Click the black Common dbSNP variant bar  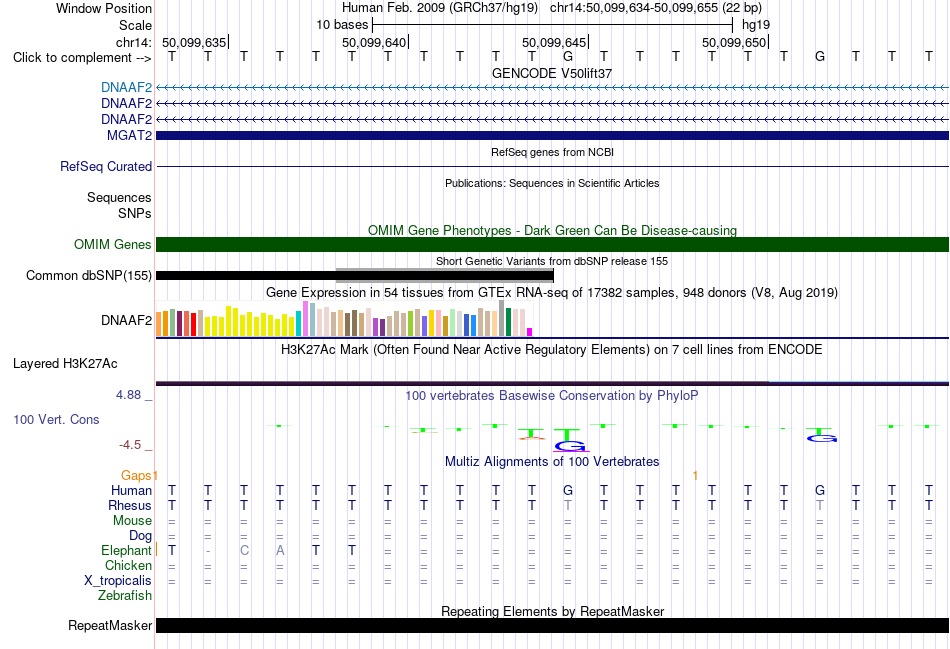[354, 276]
